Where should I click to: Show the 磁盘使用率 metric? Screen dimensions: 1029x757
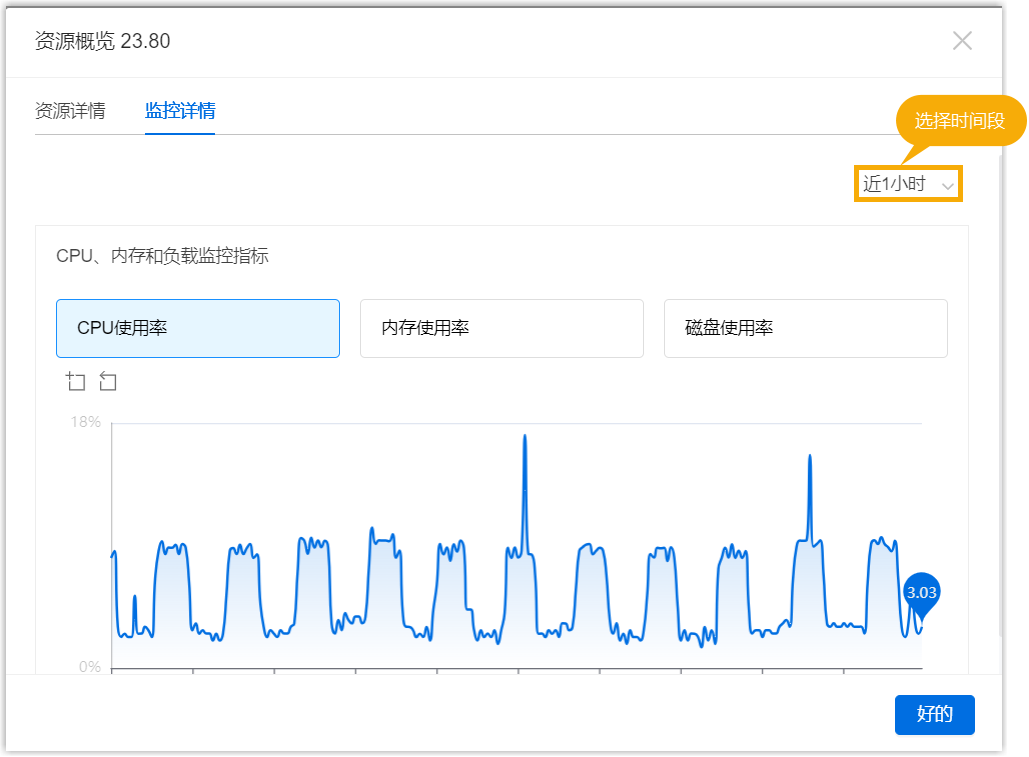click(x=806, y=328)
